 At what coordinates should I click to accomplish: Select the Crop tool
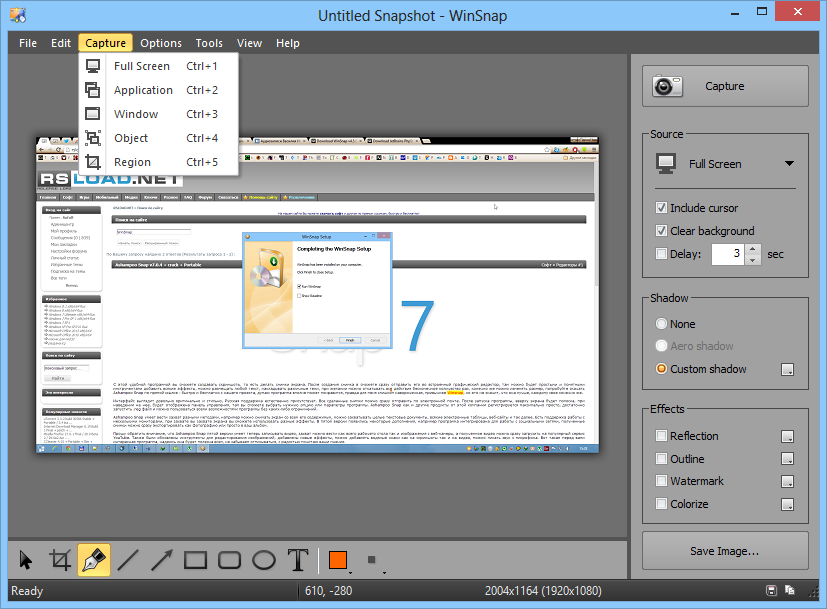pos(60,560)
